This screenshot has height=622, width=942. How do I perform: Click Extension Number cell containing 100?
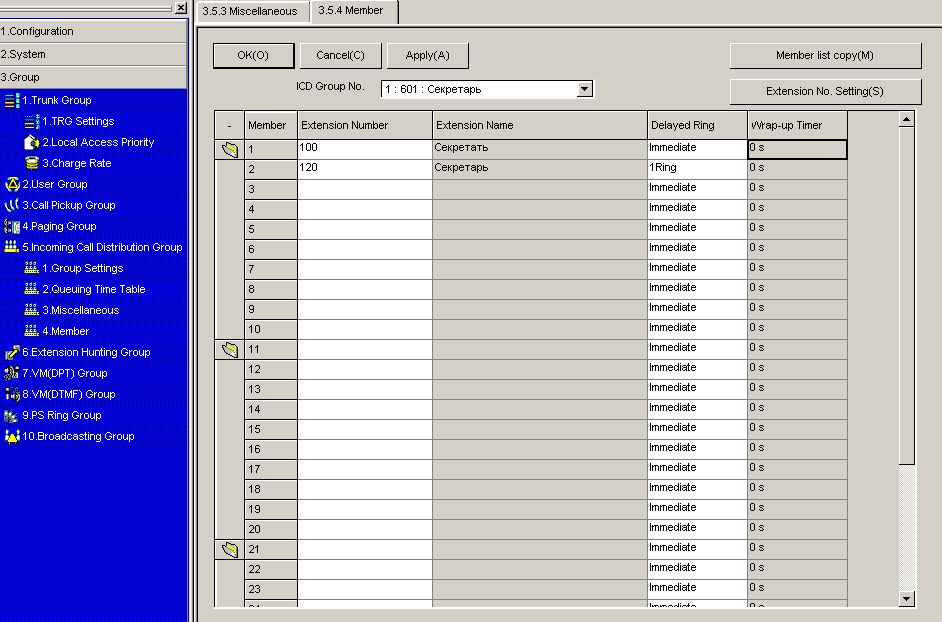point(365,149)
